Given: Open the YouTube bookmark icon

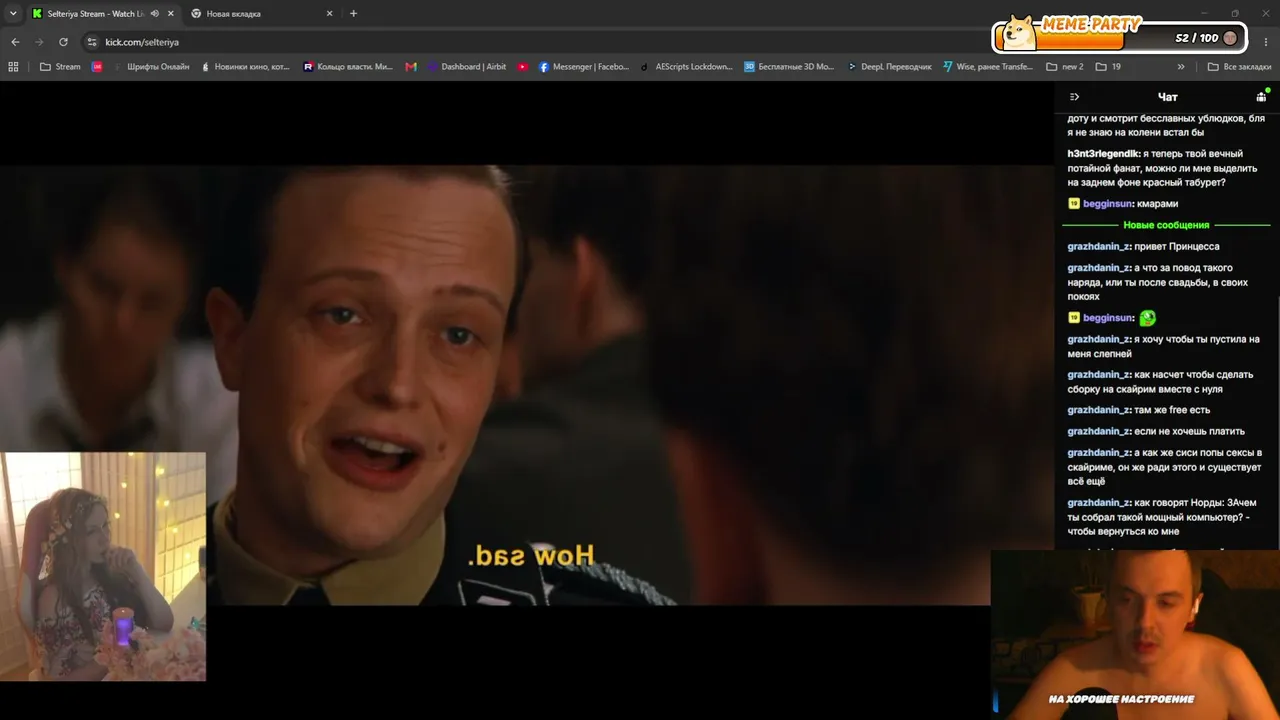Looking at the screenshot, I should pos(523,67).
